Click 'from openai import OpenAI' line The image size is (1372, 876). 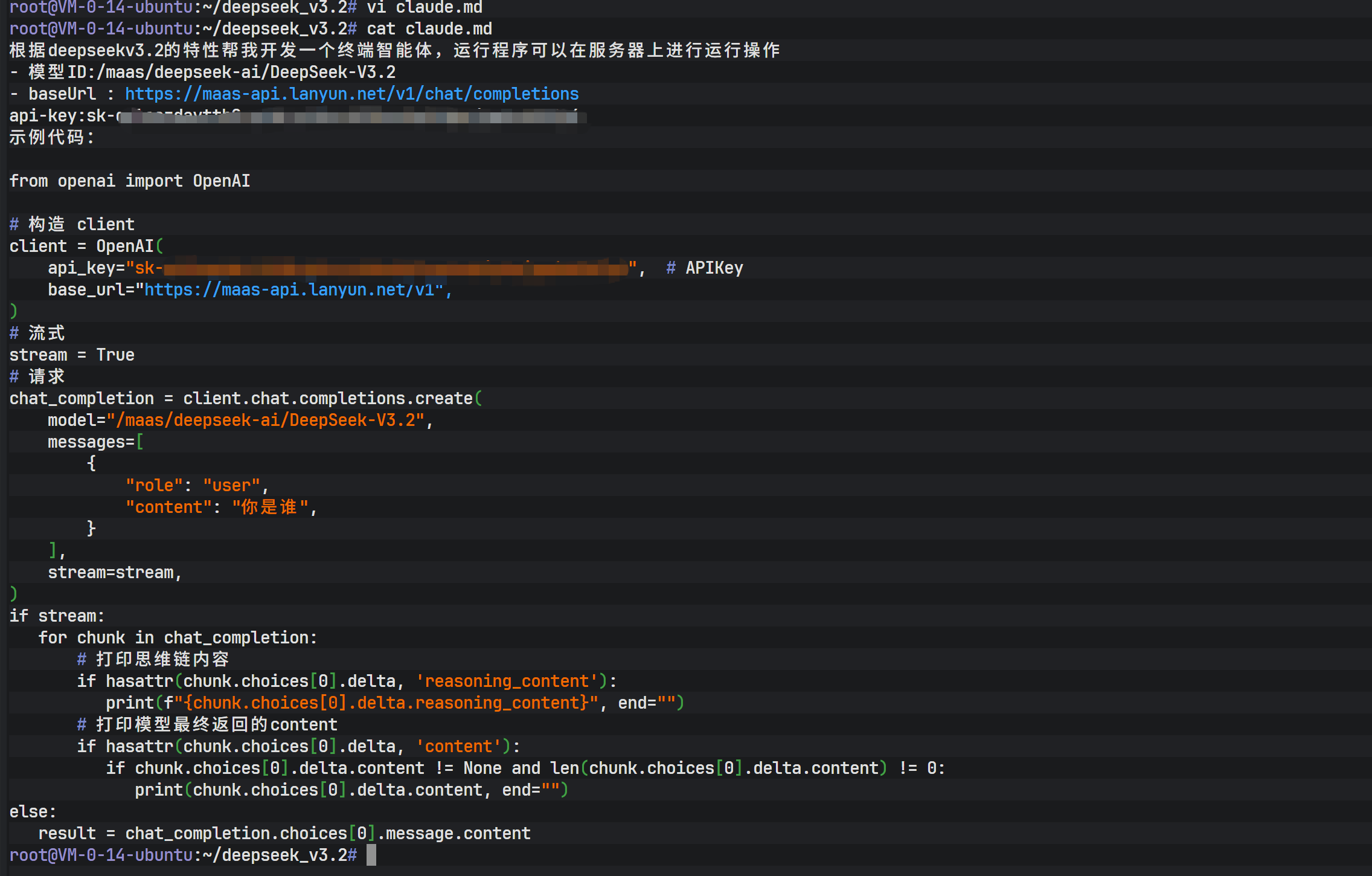pos(130,181)
